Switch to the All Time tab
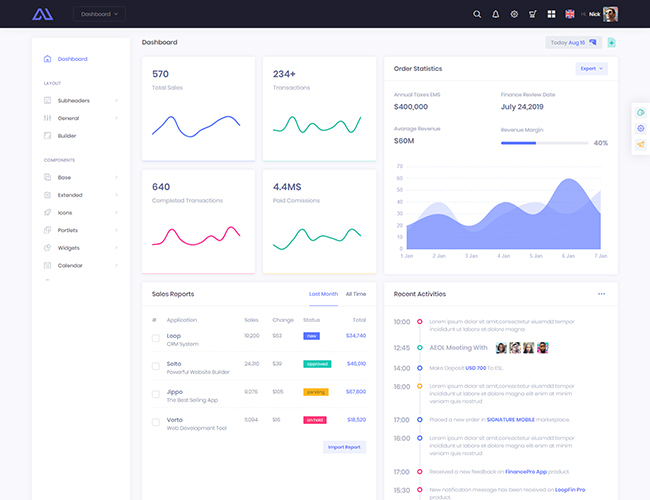This screenshot has height=500, width=650. click(355, 294)
